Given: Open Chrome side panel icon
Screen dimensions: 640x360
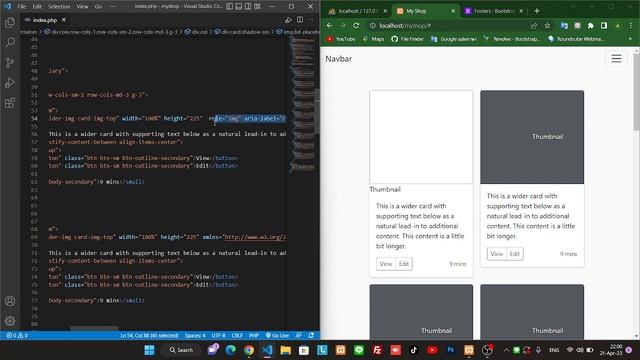Looking at the screenshot, I should (604, 26).
